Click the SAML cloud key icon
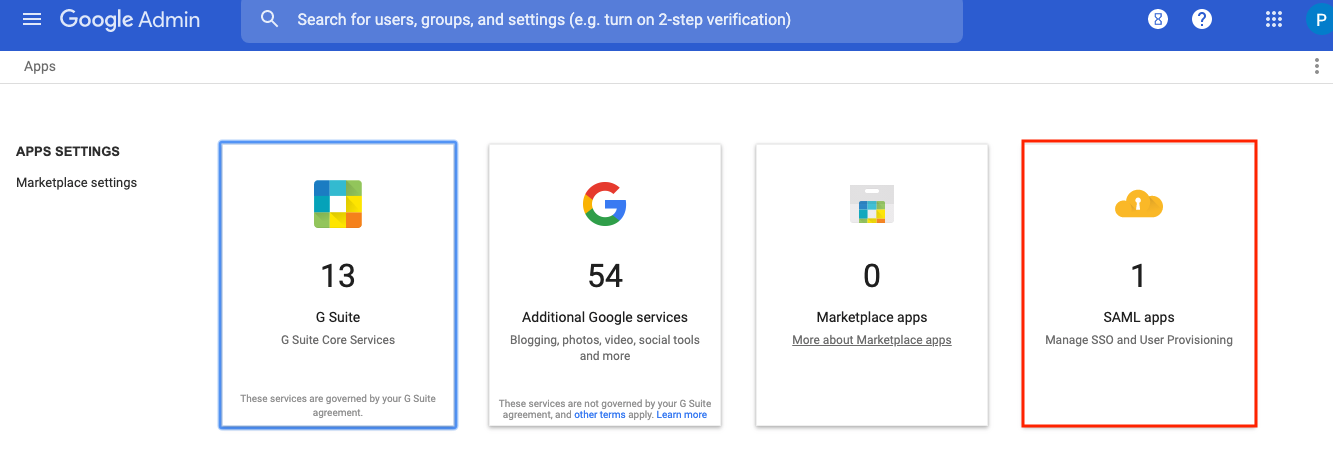 (1139, 205)
